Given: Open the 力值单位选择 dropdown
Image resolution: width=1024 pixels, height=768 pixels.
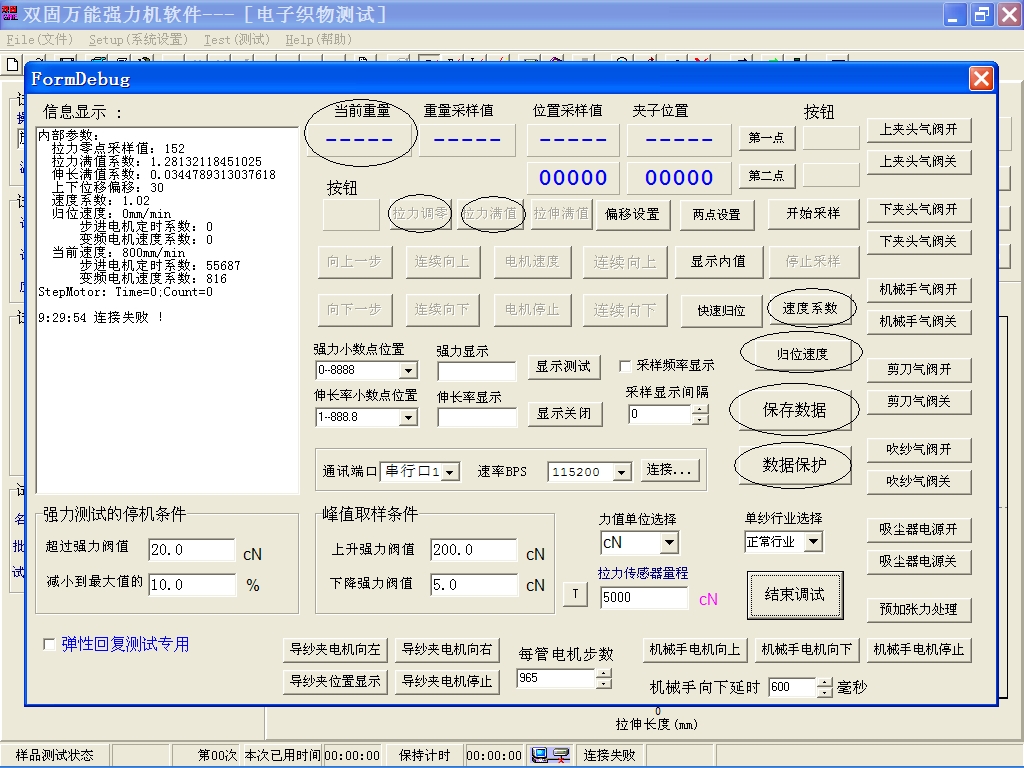Looking at the screenshot, I should (669, 543).
